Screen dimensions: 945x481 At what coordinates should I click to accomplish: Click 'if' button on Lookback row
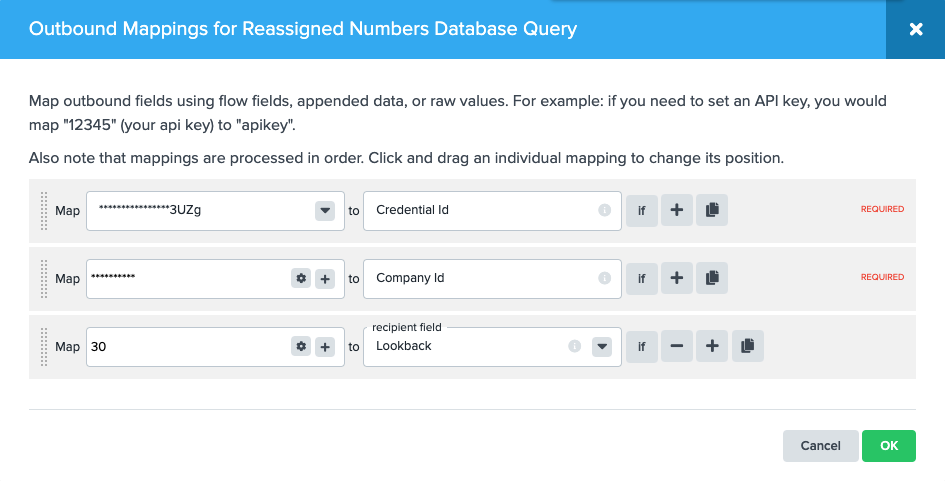coord(641,347)
